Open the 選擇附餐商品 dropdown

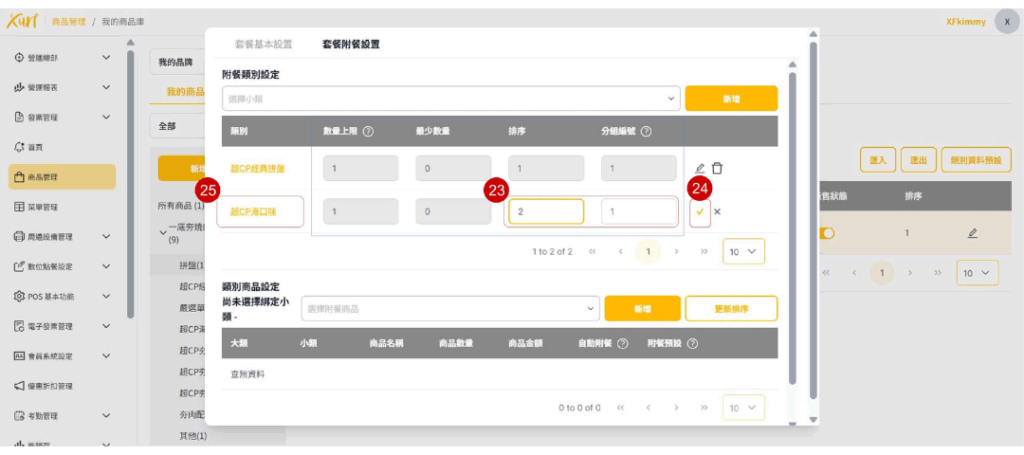click(x=450, y=309)
